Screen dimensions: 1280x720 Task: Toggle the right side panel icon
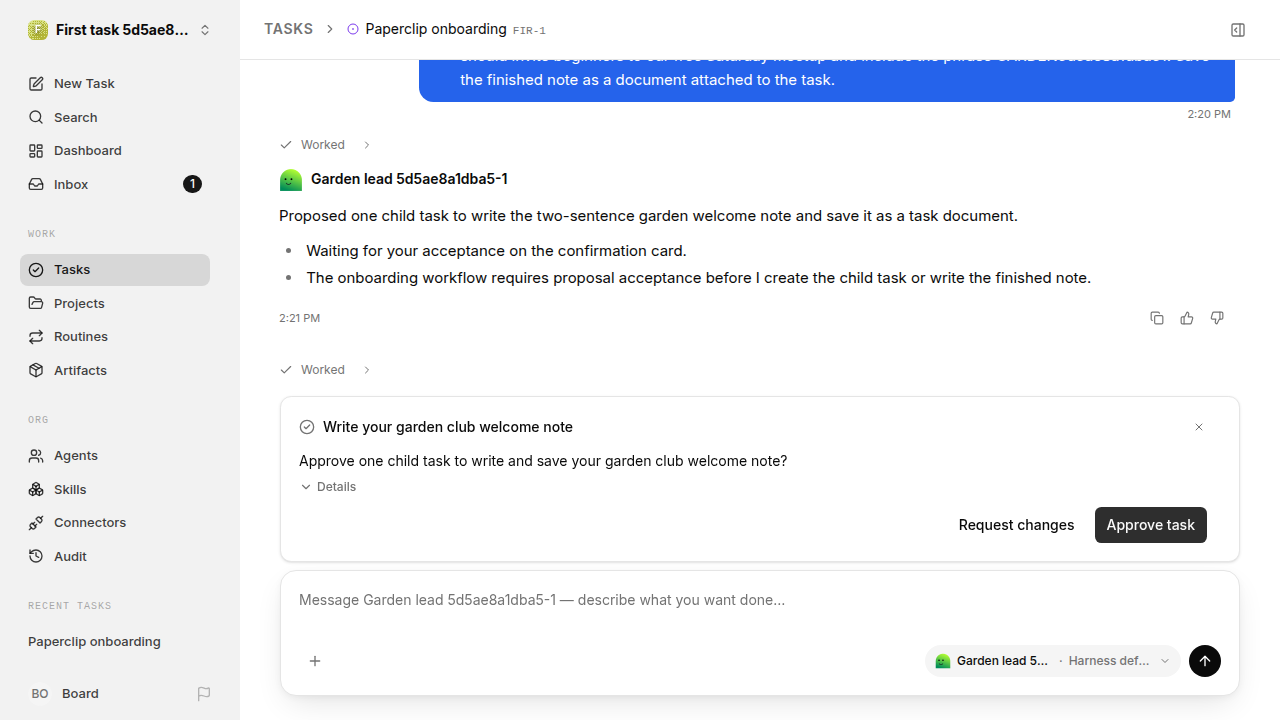(1238, 30)
